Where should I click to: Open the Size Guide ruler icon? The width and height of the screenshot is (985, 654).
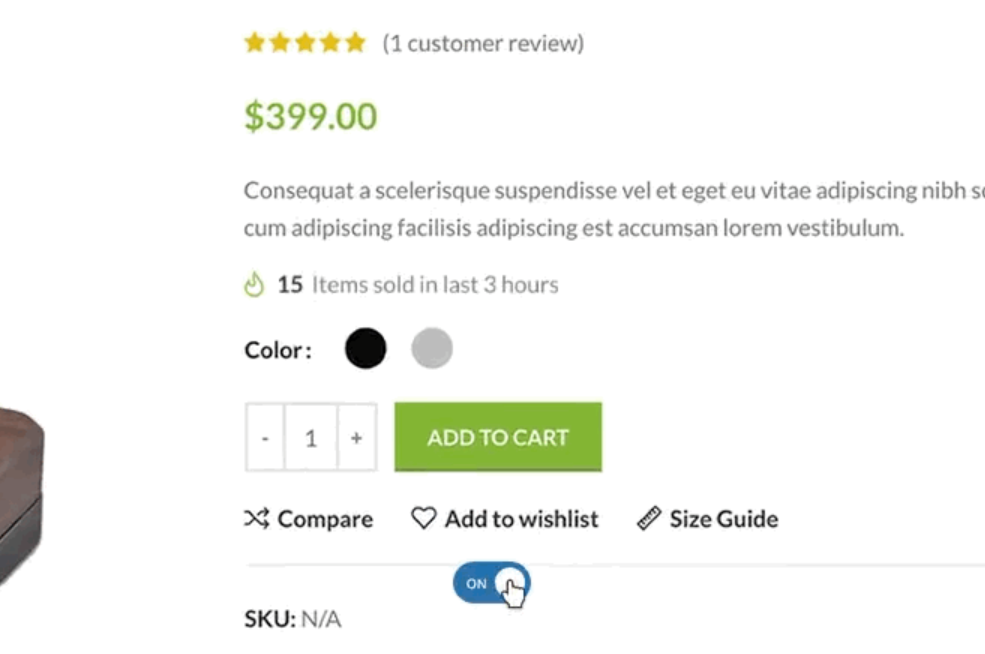coord(649,518)
